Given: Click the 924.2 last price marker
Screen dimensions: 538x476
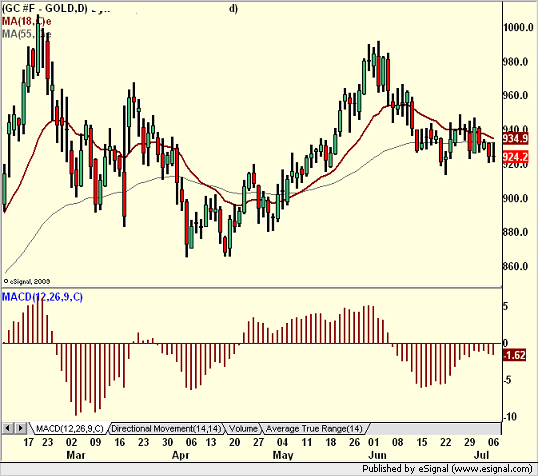Looking at the screenshot, I should (x=515, y=157).
